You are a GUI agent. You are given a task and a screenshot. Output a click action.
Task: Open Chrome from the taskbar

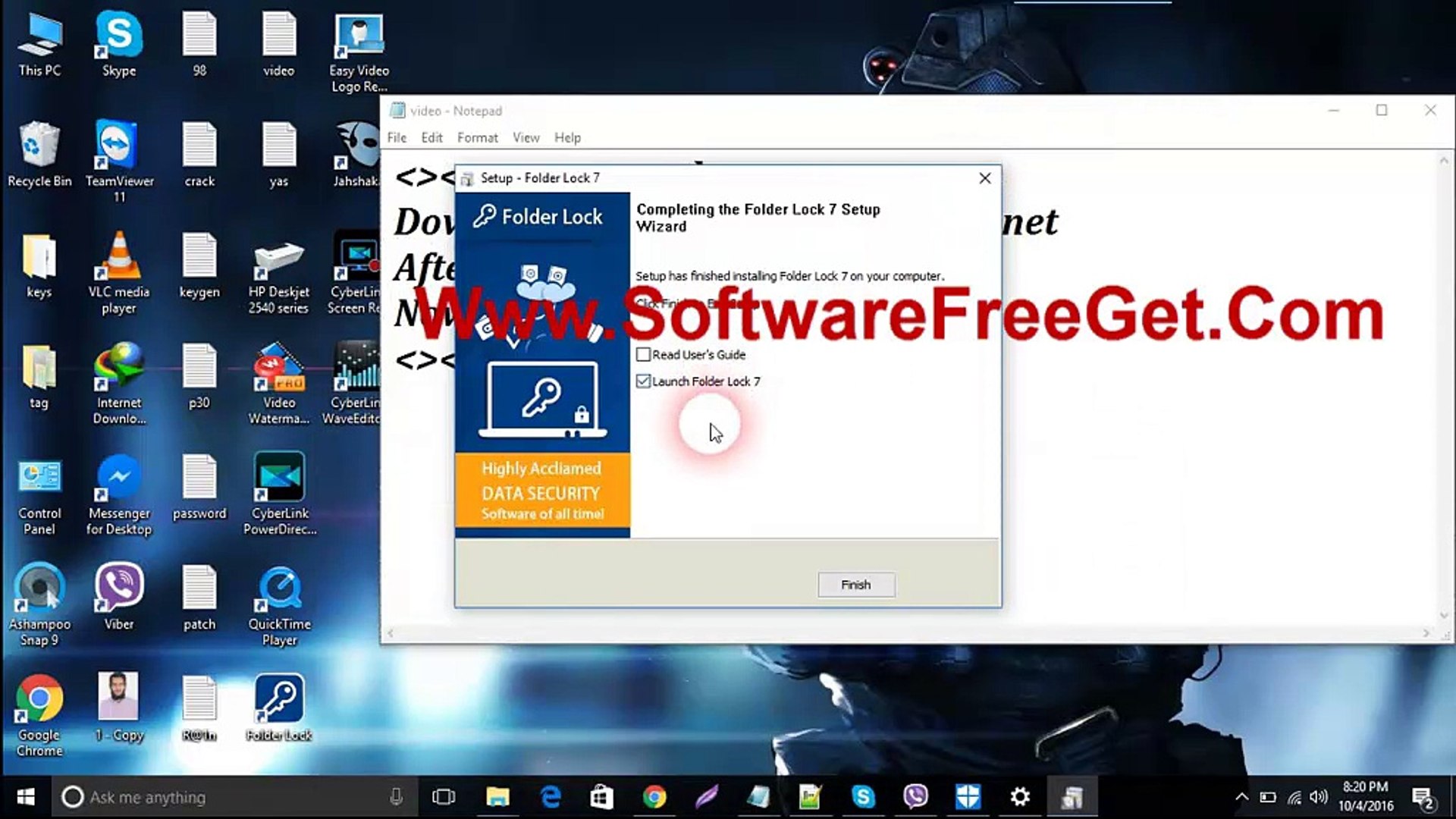[654, 797]
